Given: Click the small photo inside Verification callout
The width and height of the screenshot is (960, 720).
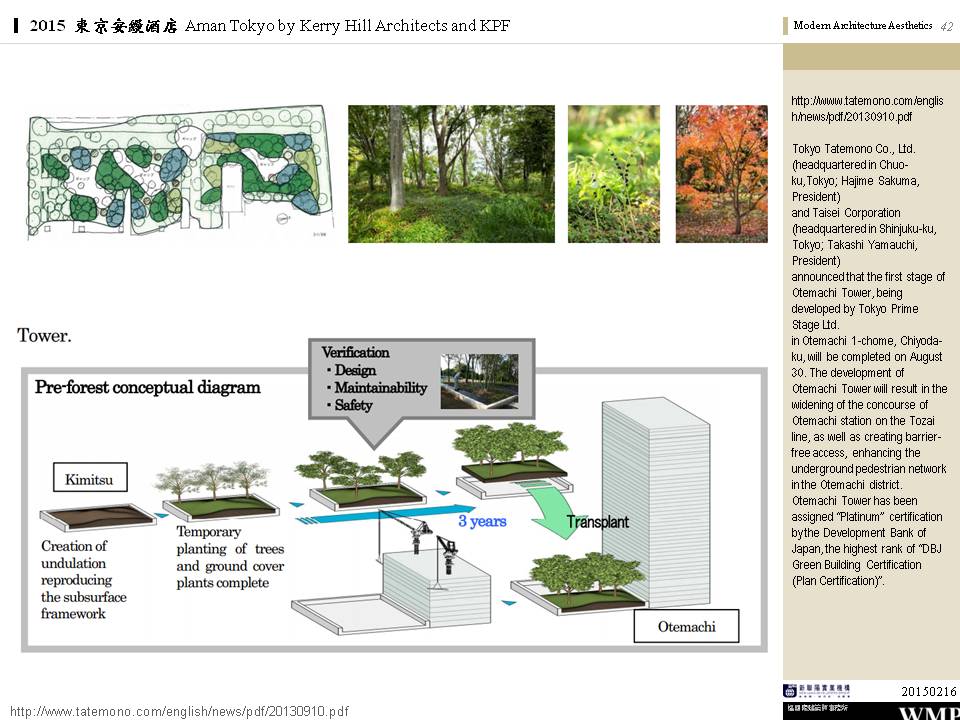Looking at the screenshot, I should [479, 381].
